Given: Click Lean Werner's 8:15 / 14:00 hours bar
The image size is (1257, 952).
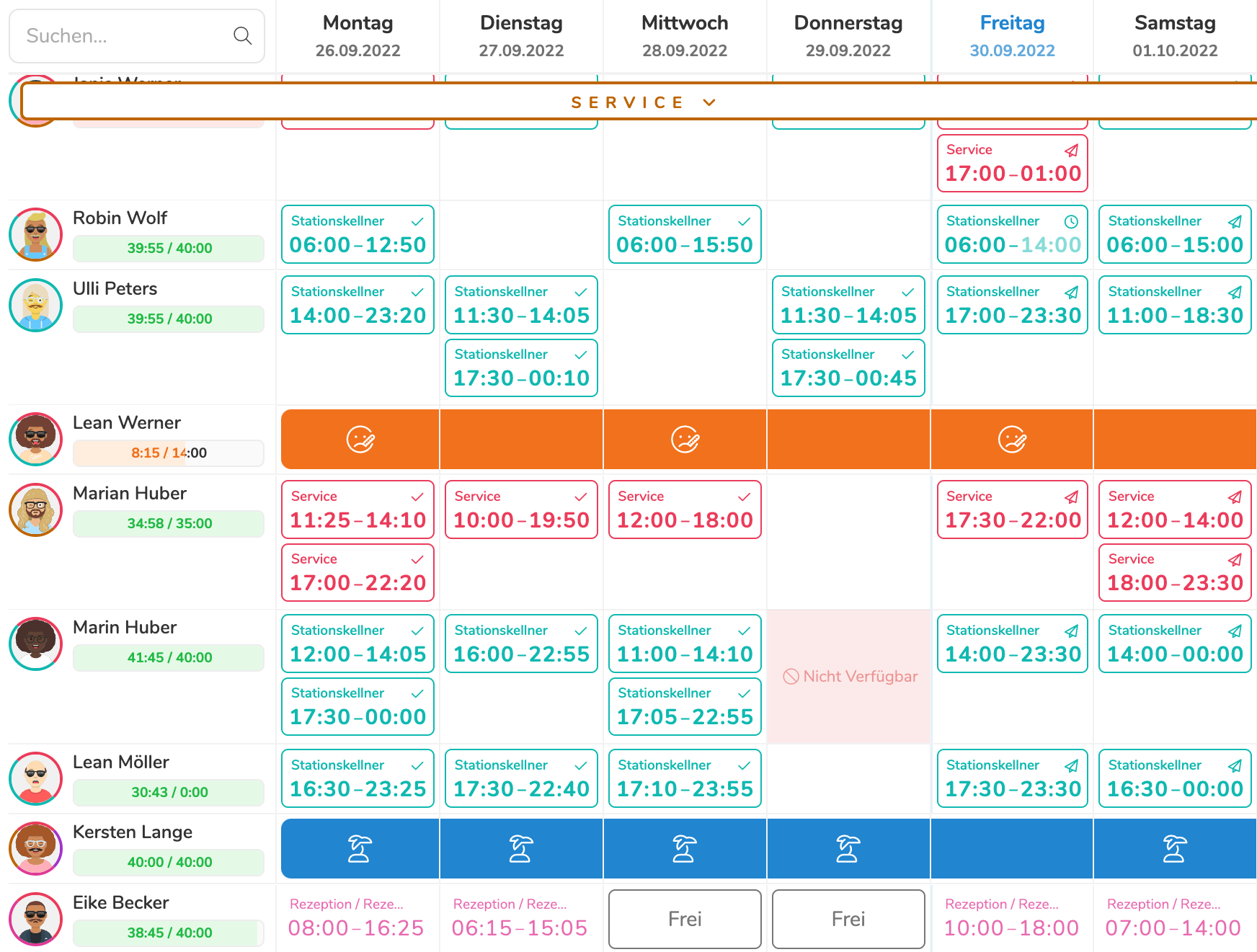Looking at the screenshot, I should (169, 453).
